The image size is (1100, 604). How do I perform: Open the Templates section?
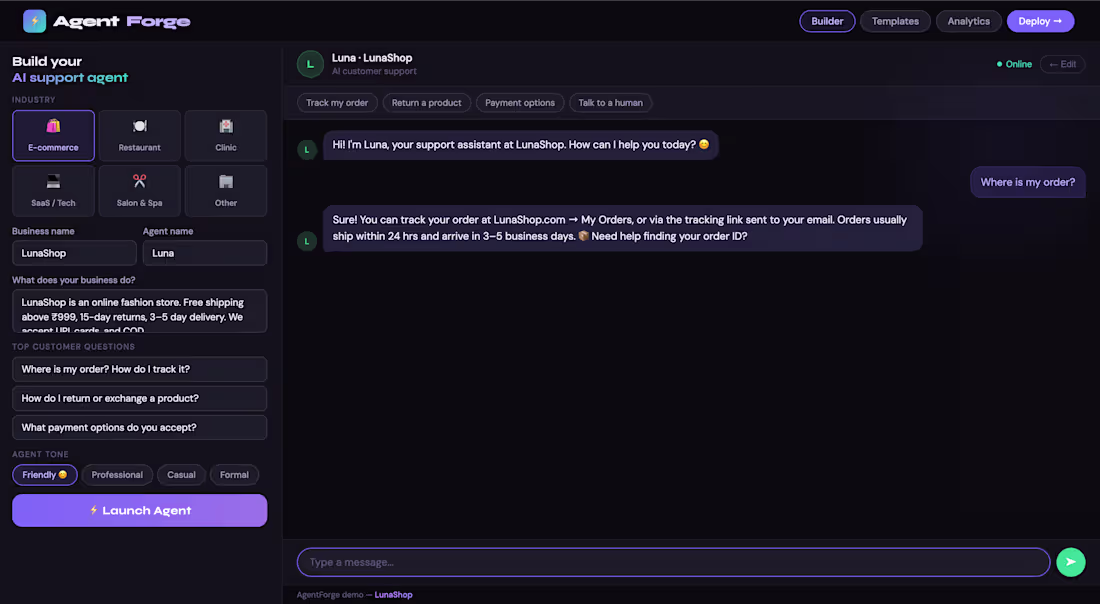click(x=894, y=20)
